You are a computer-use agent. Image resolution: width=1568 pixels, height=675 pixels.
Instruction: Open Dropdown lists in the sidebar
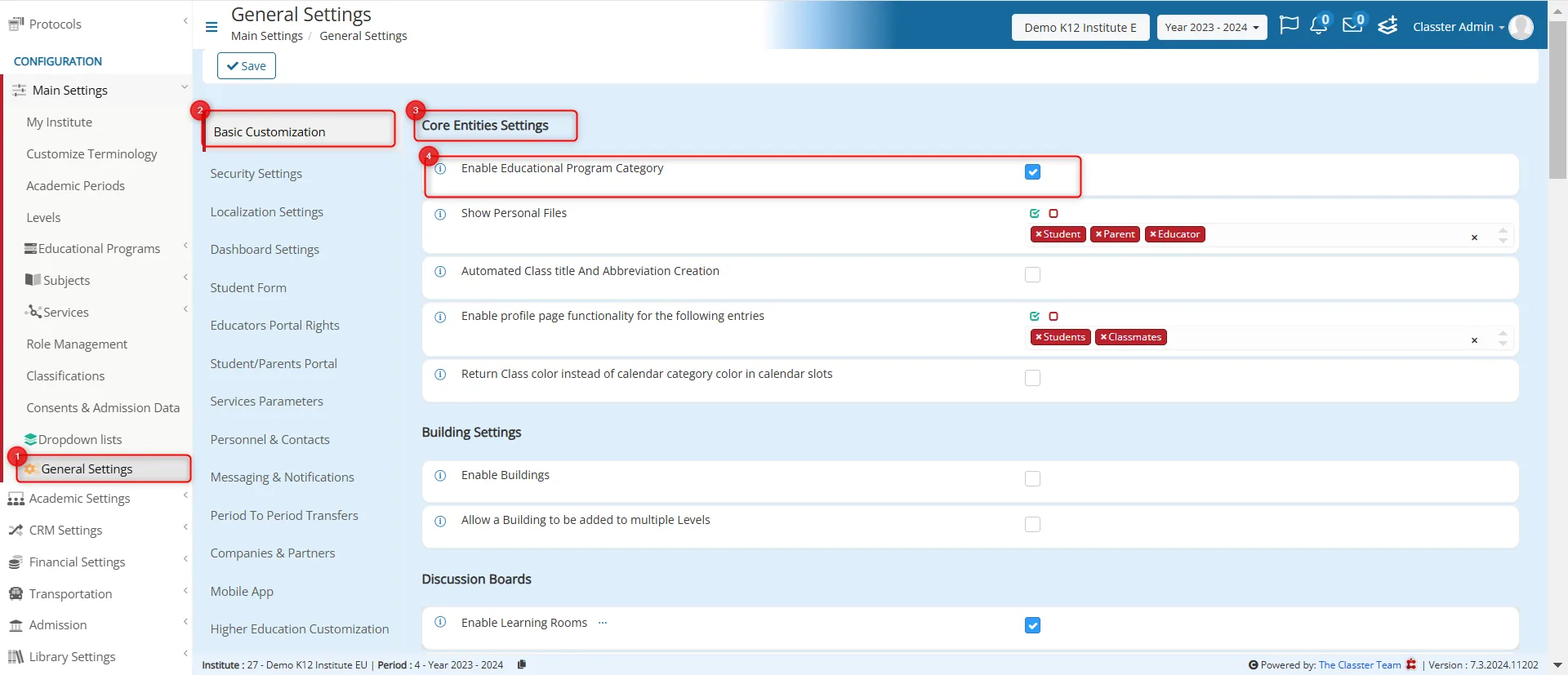tap(80, 440)
